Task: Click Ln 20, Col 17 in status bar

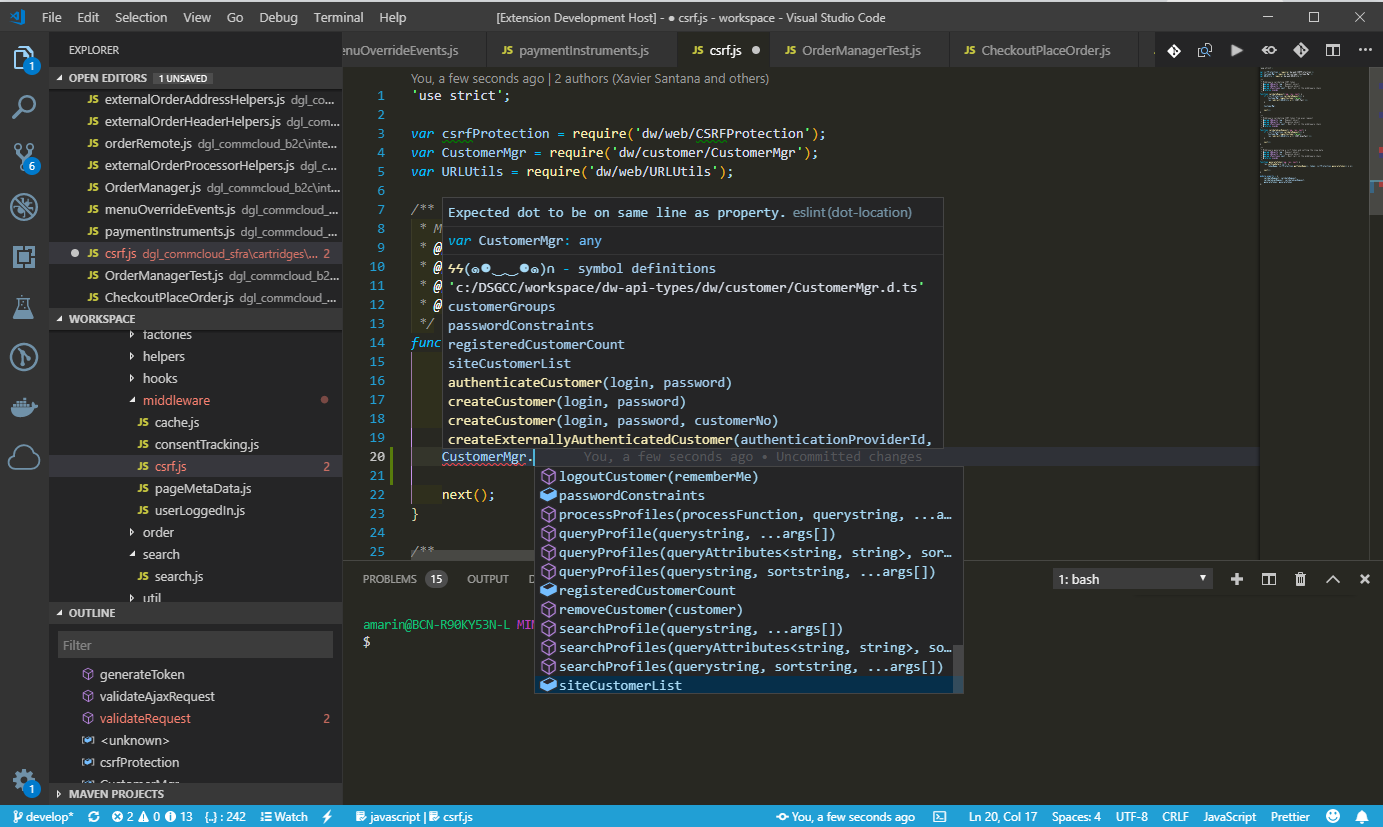Action: click(1003, 817)
